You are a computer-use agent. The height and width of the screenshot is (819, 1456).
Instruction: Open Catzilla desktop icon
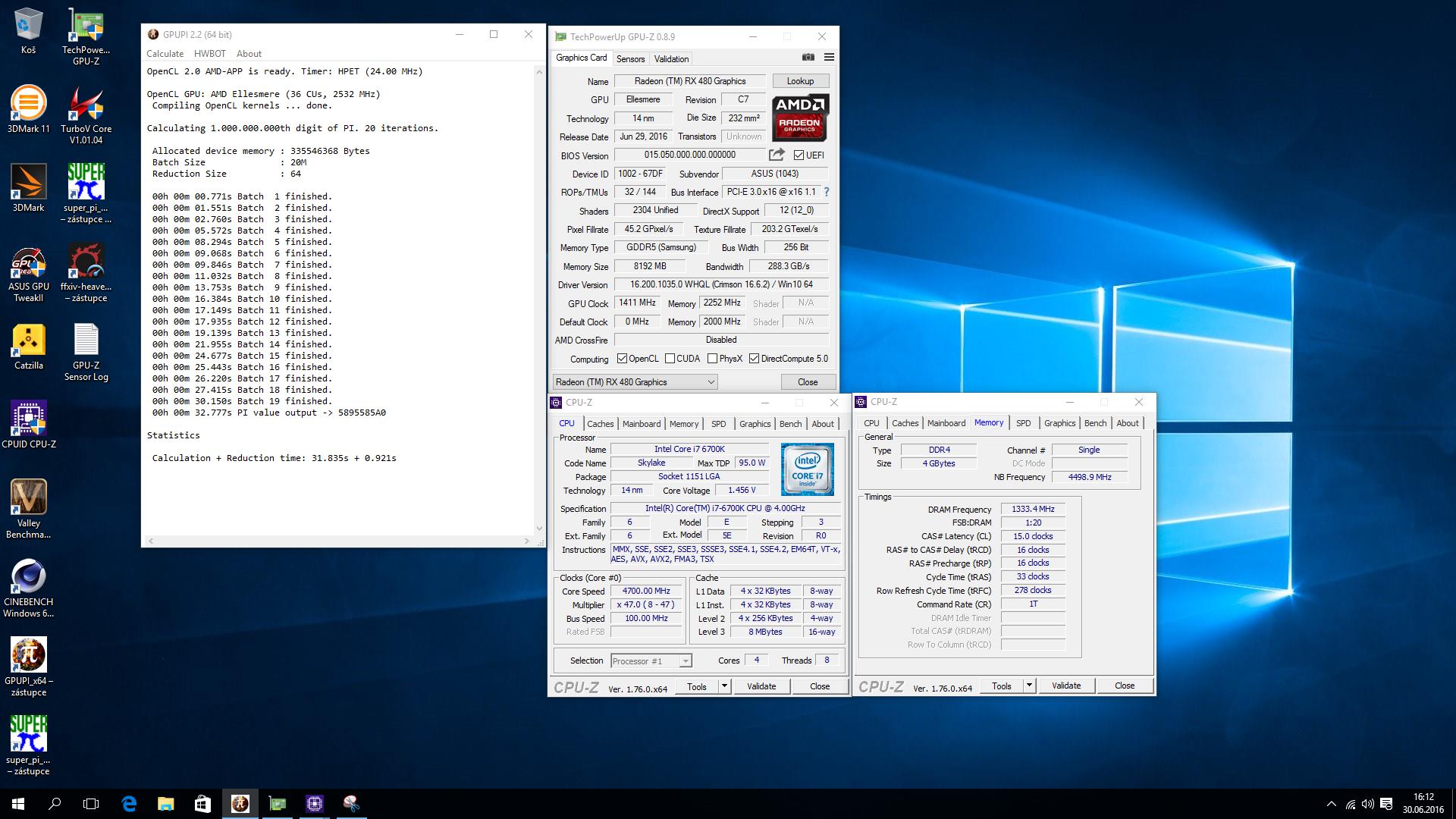28,347
